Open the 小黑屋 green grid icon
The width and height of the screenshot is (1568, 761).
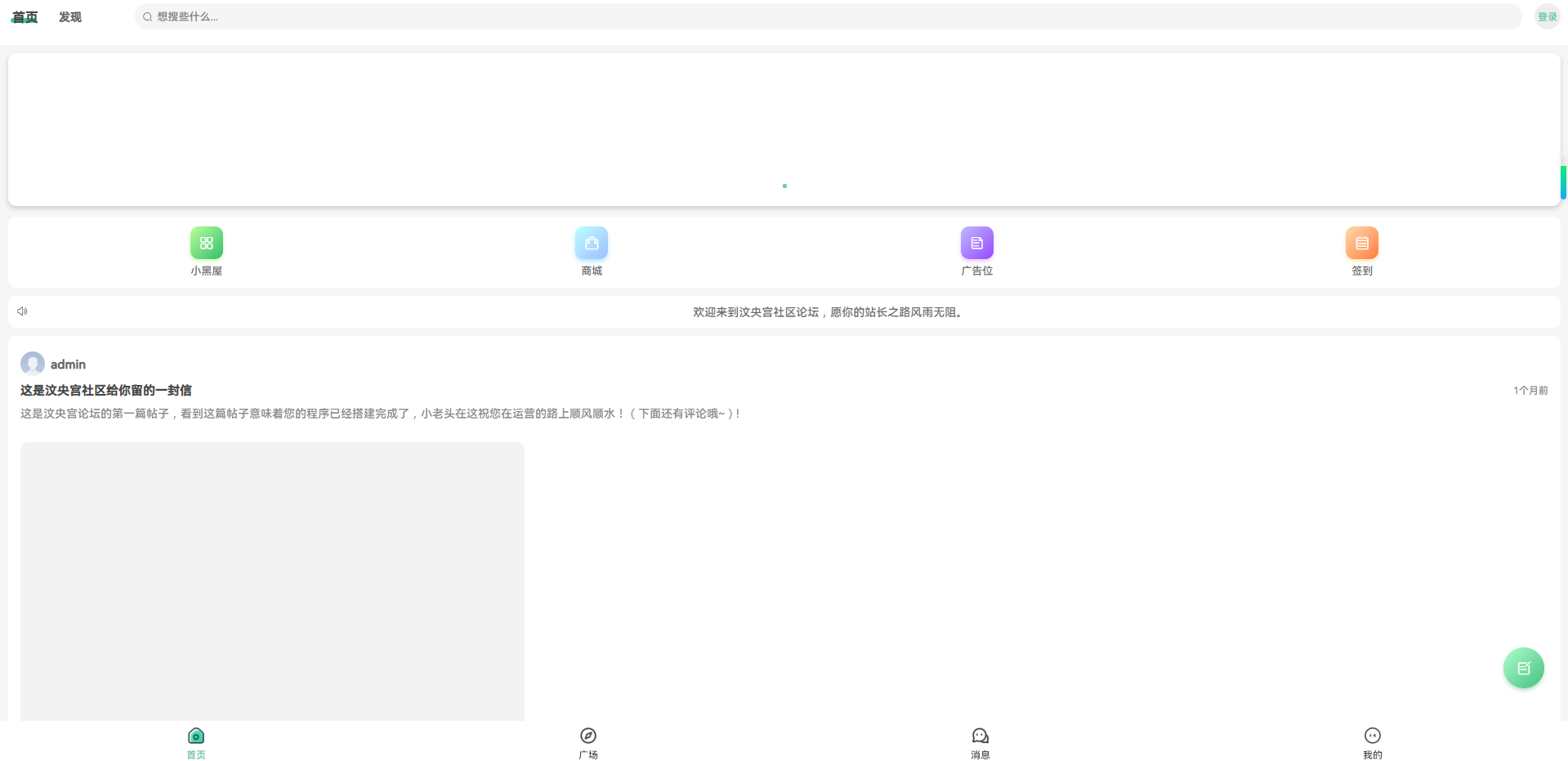[206, 243]
